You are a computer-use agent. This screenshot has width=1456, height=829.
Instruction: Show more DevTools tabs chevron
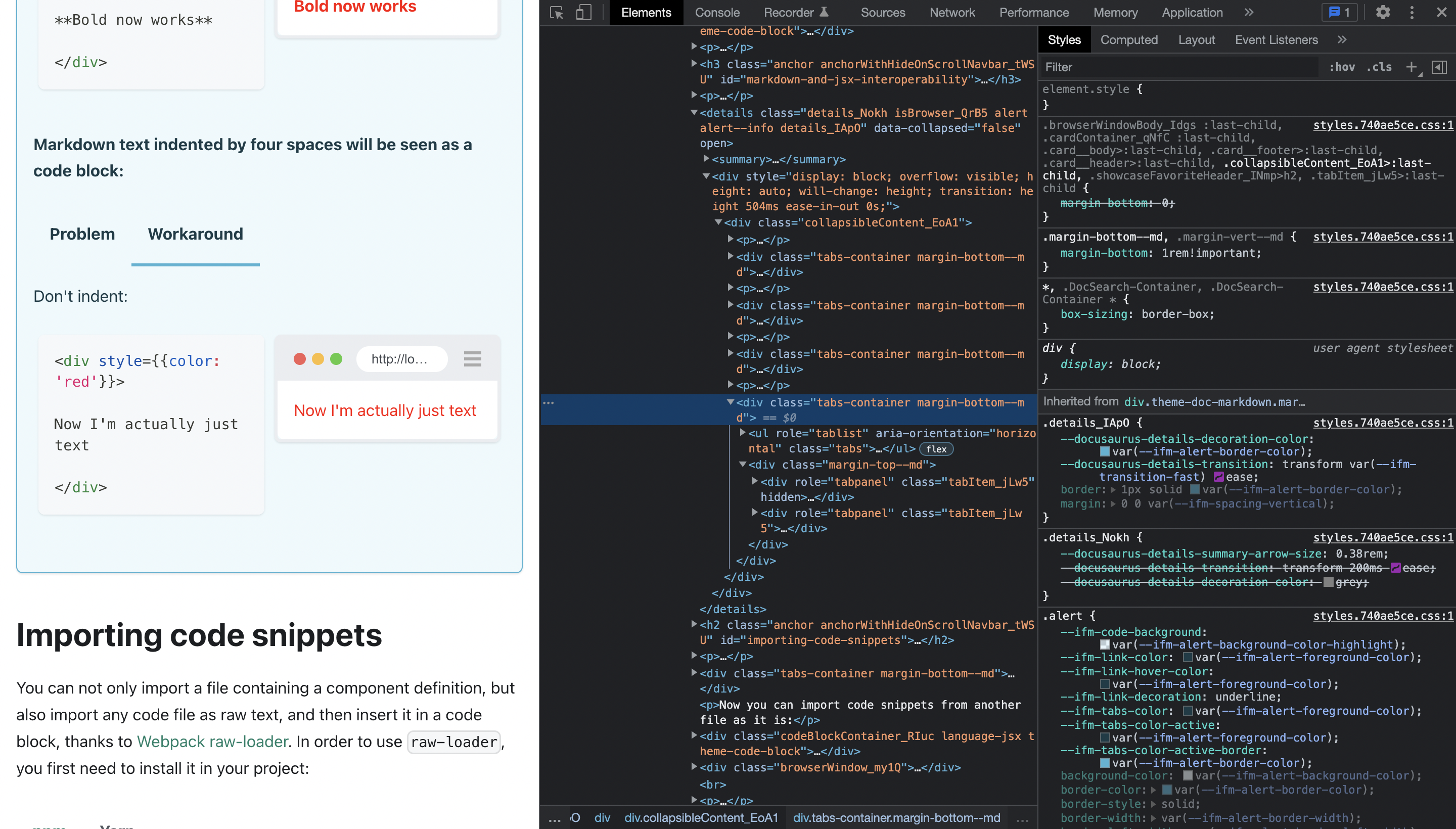coord(1249,13)
